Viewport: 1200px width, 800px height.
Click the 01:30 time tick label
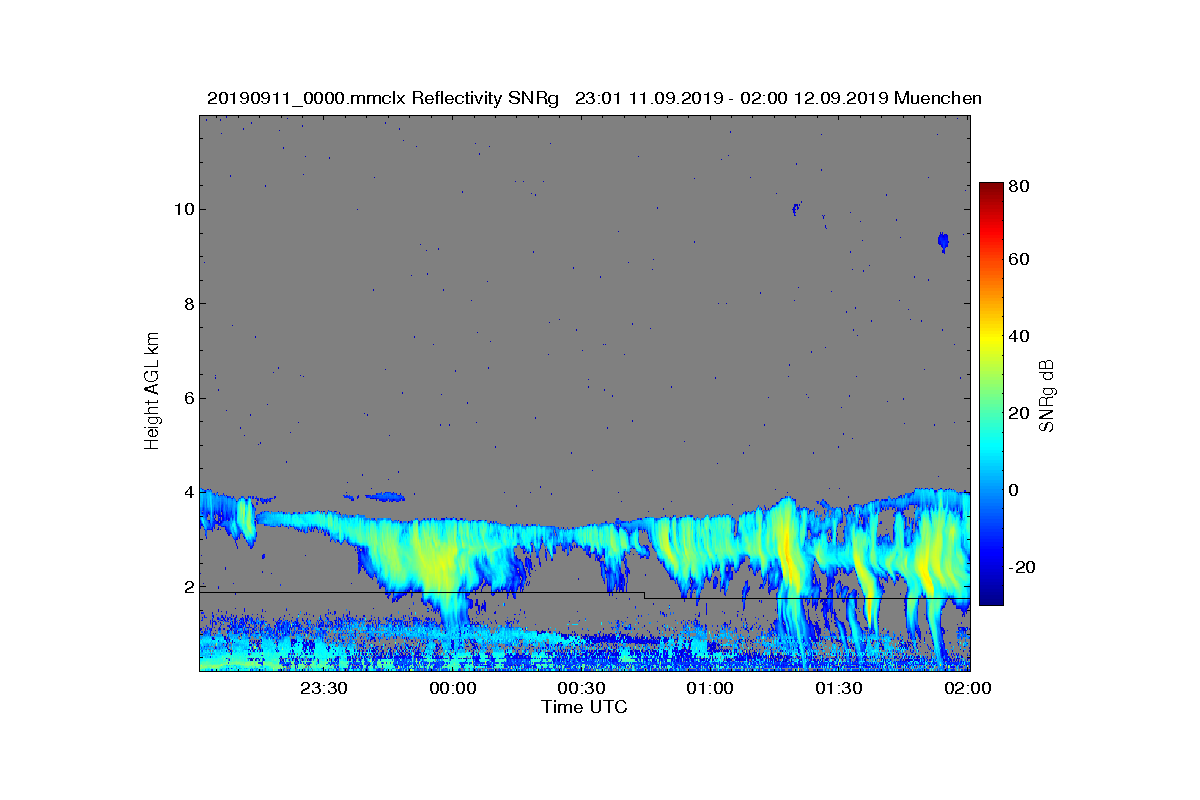click(839, 689)
